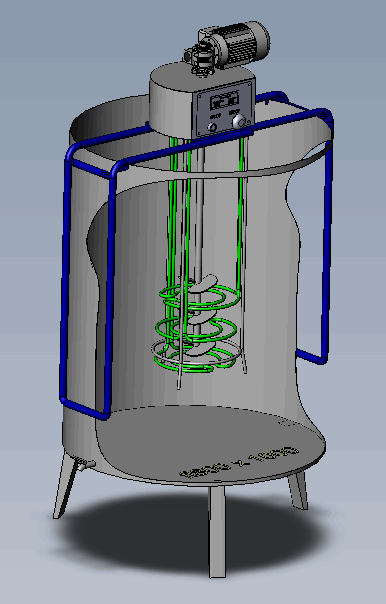
Task: Select the large right control panel knob
Action: pos(238,121)
